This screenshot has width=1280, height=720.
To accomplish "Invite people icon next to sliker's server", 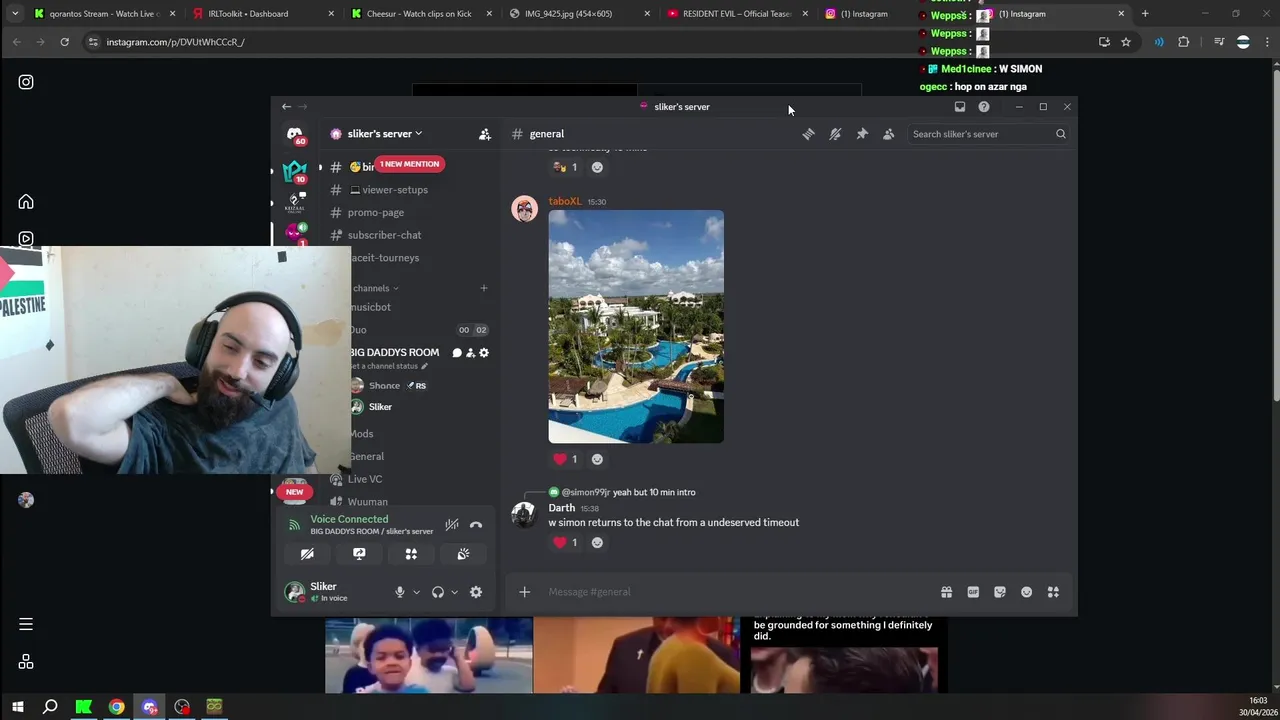I will pos(485,134).
